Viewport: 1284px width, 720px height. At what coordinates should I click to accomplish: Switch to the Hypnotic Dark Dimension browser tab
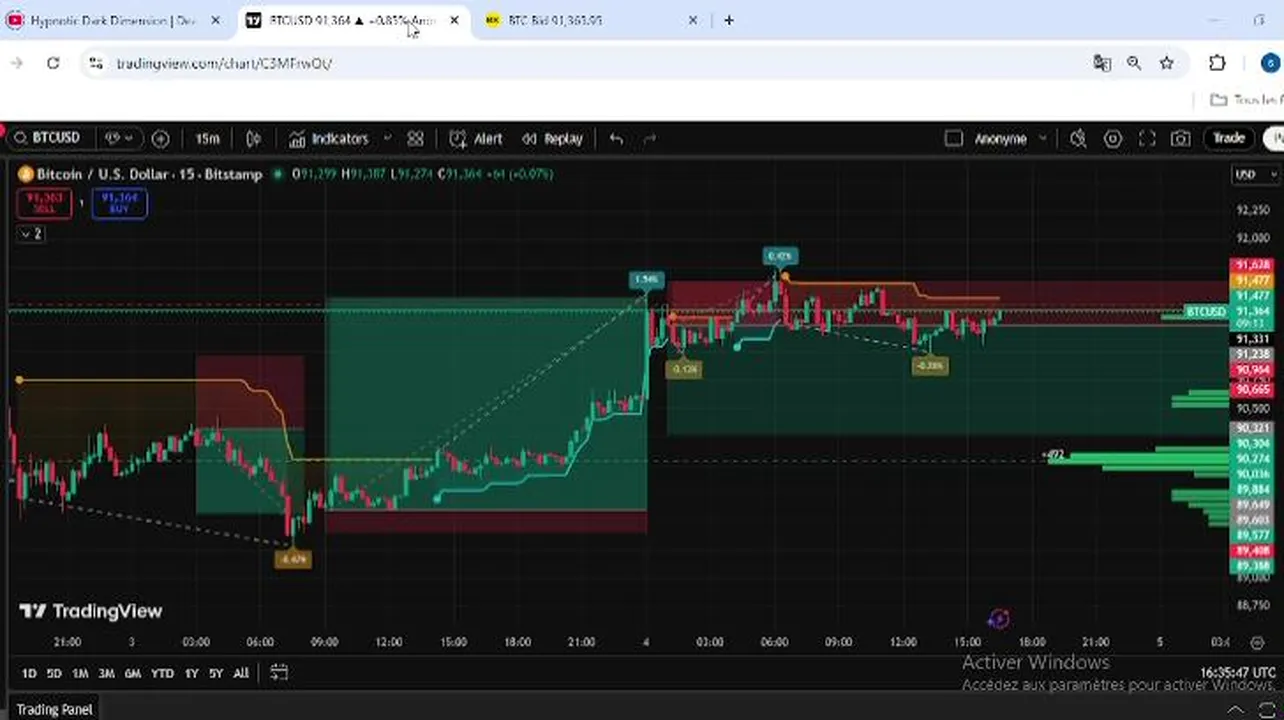coord(112,20)
